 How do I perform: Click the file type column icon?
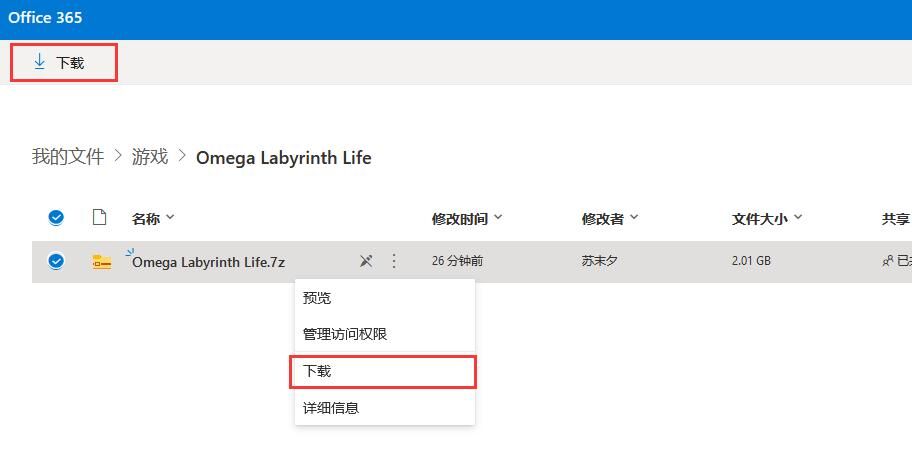click(x=99, y=218)
